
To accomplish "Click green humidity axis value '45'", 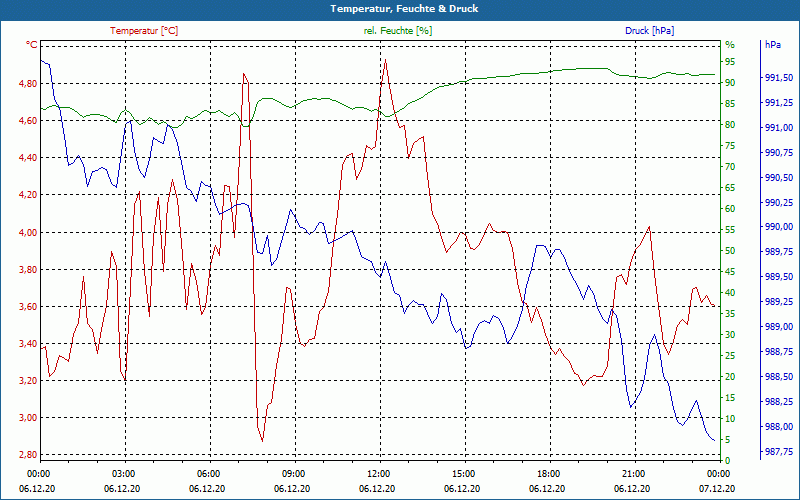I will click(x=730, y=272).
